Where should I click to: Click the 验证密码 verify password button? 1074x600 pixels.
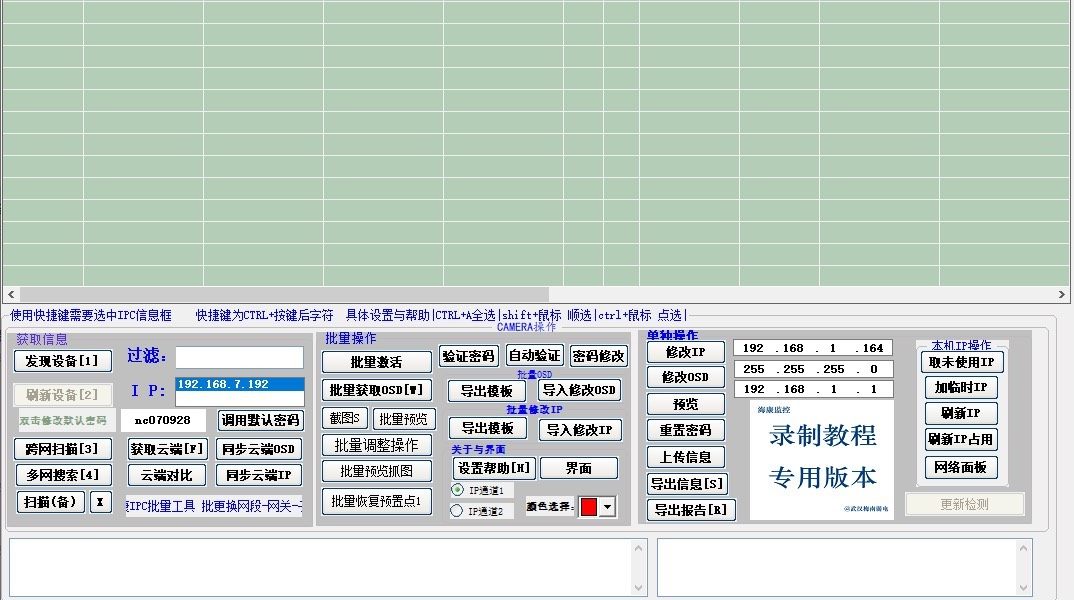[x=468, y=356]
